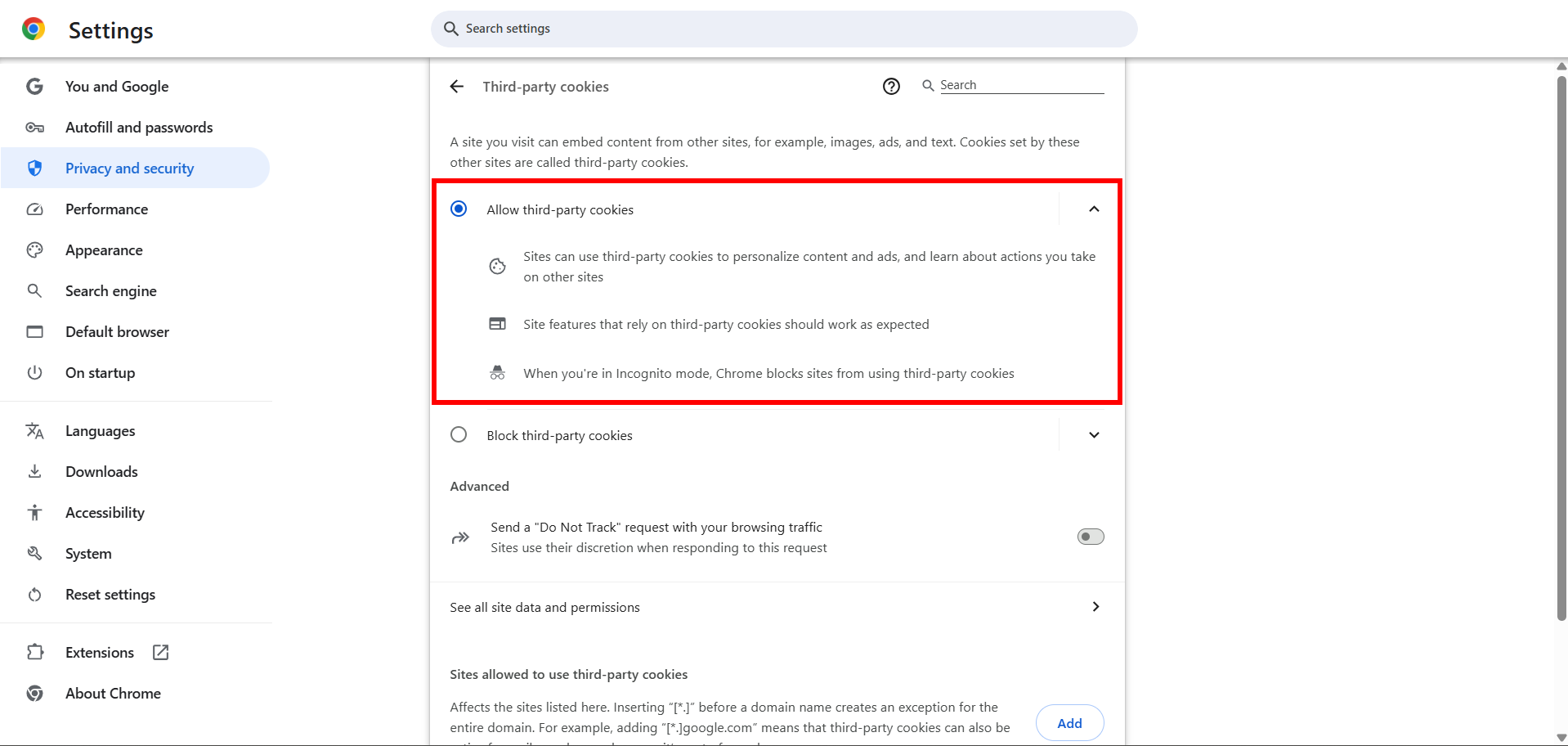Click the Extensions puzzle piece icon

pyautogui.click(x=34, y=653)
